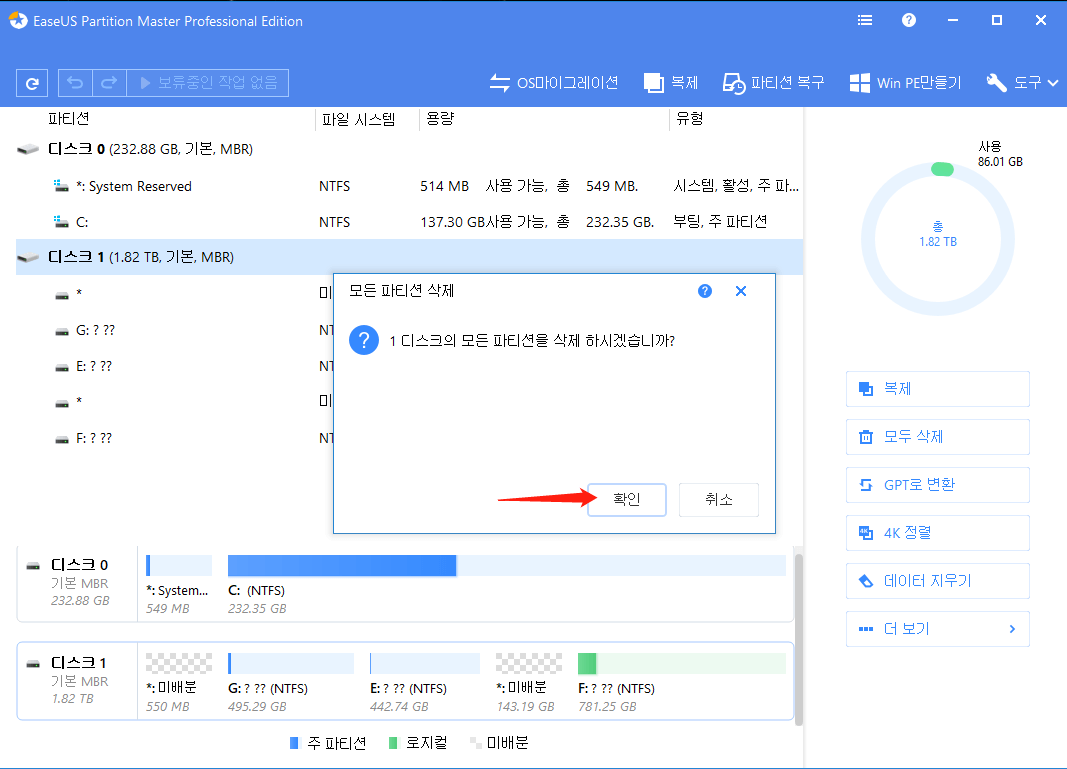
Task: Launch 파티션 복구 partition recovery
Action: [773, 83]
